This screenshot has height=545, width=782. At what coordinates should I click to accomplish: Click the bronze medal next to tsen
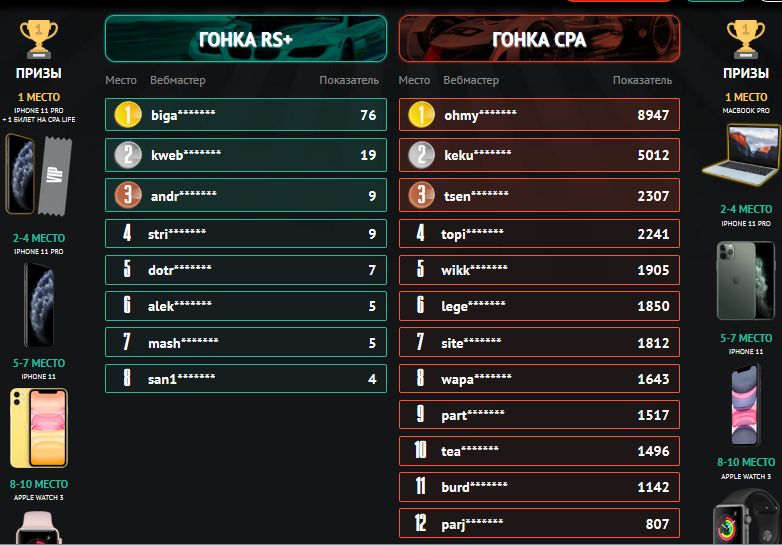[421, 195]
